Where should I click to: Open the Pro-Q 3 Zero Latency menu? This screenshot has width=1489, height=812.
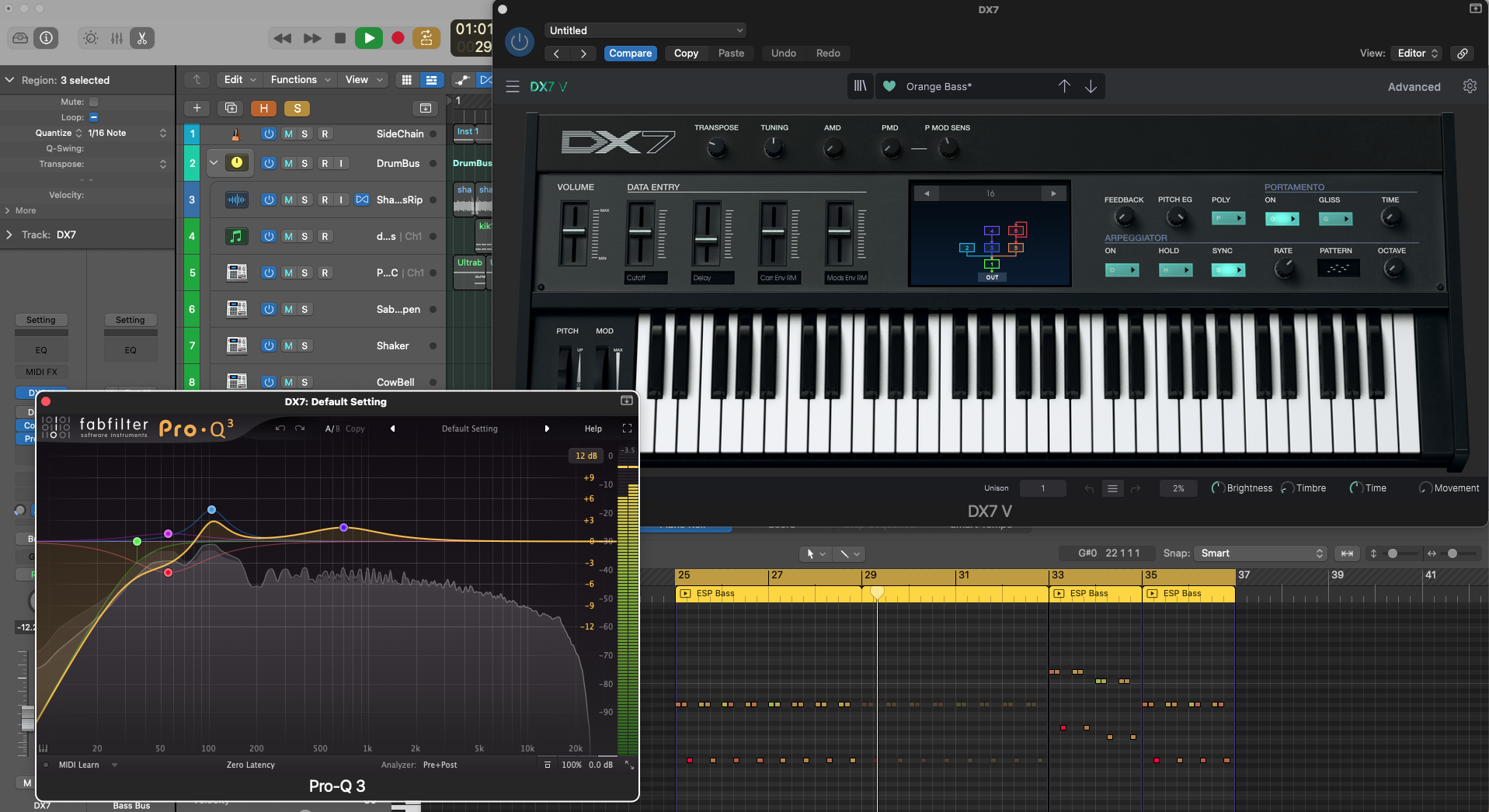coord(250,765)
